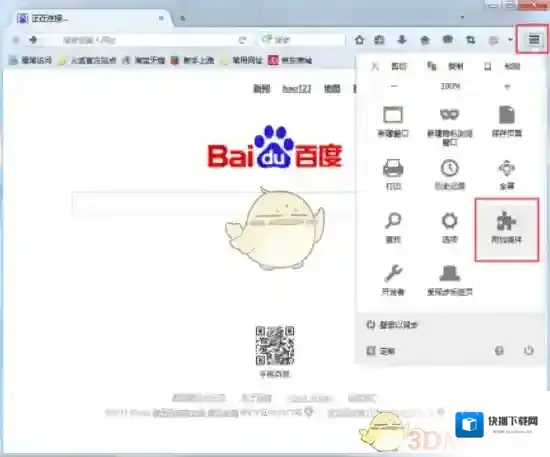Click the Back navigation button
The width and height of the screenshot is (550, 457).
point(16,40)
